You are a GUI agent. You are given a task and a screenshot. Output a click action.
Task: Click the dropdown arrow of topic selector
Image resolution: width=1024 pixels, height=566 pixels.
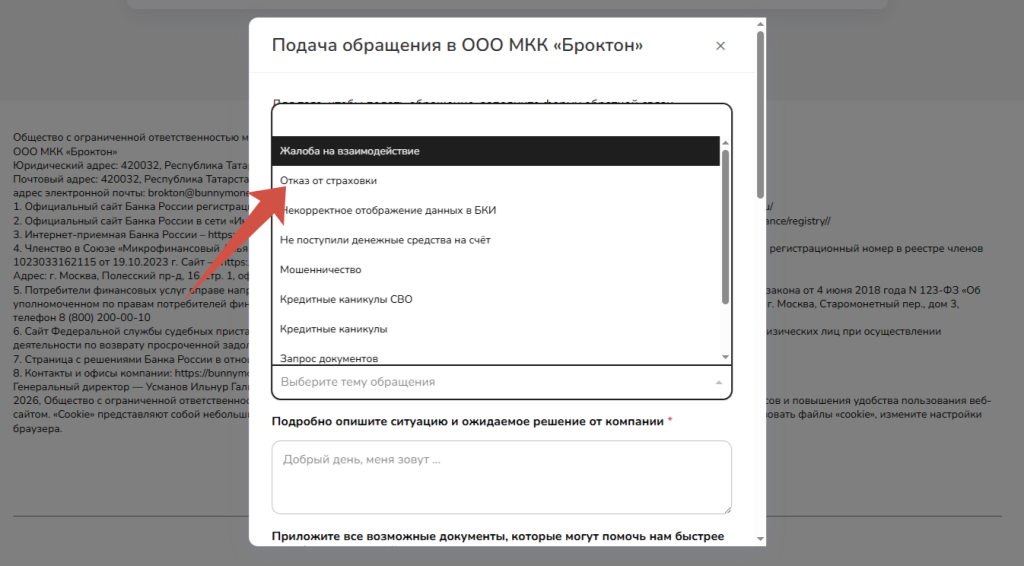pos(718,383)
